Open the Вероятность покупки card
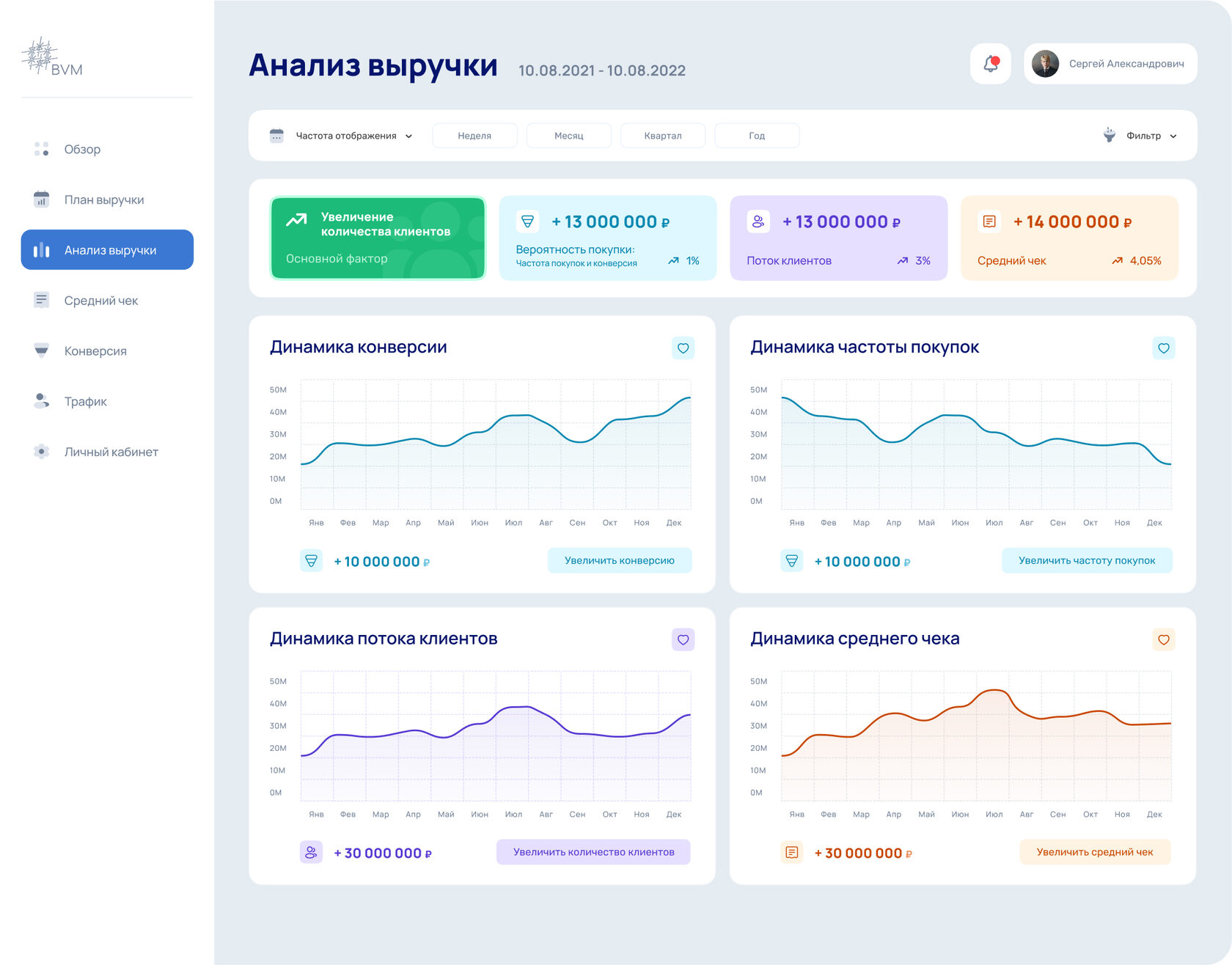Screen dimensions: 1232x965 click(x=608, y=238)
